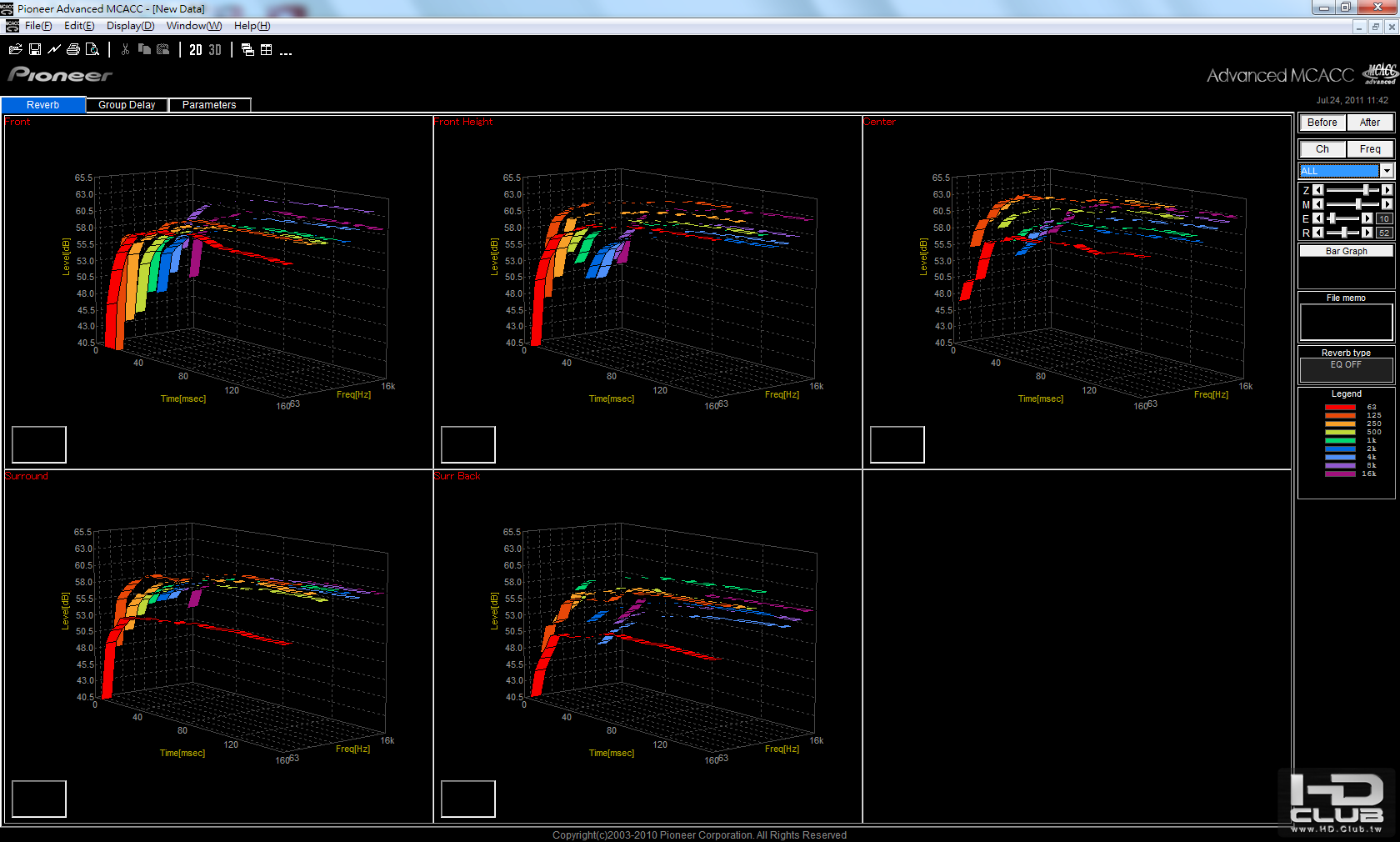Click inside the File memo text box
The width and height of the screenshot is (1400, 842).
click(1346, 322)
